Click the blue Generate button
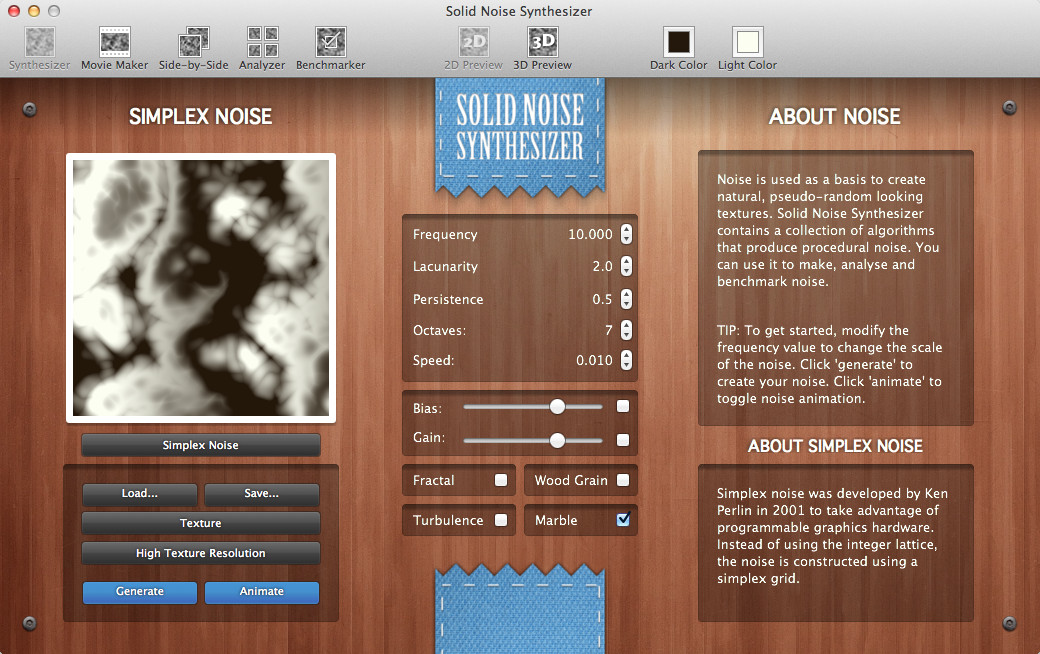Screen dimensions: 1040x654 pyautogui.click(x=139, y=592)
